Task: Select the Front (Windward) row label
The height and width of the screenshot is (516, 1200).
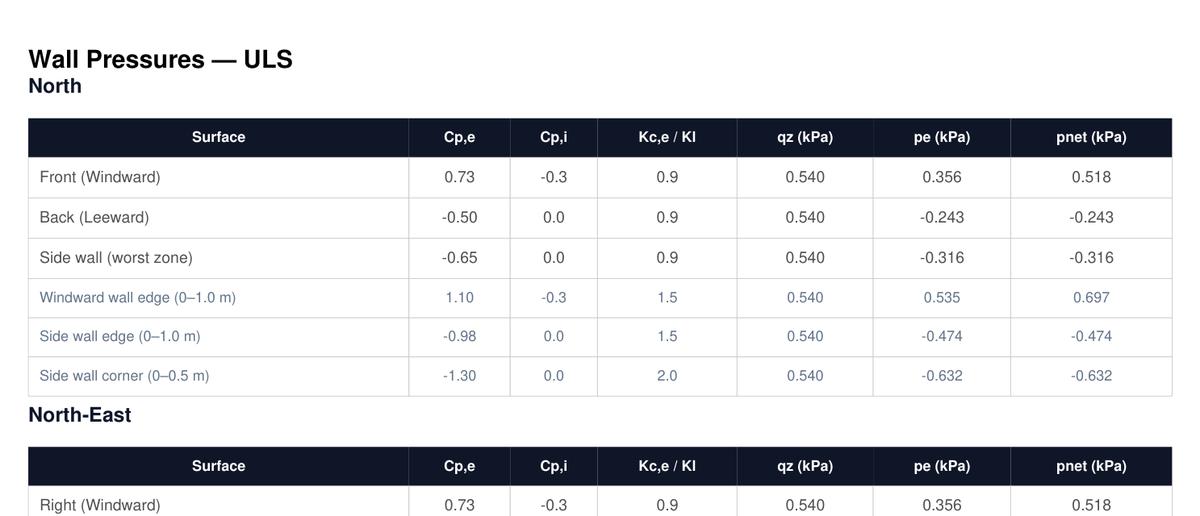Action: tap(100, 177)
